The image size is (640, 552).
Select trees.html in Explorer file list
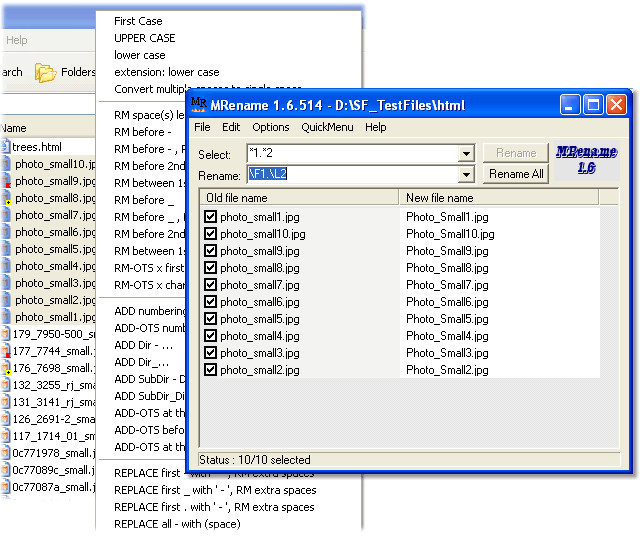tap(37, 147)
